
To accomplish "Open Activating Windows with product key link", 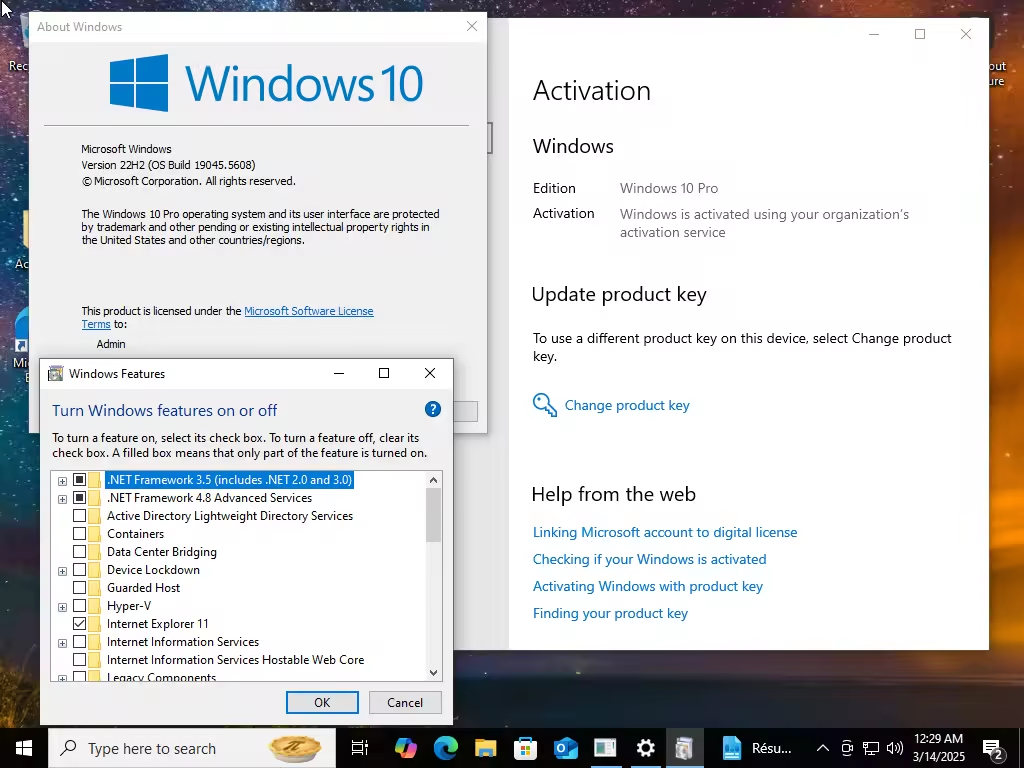I will pos(648,586).
